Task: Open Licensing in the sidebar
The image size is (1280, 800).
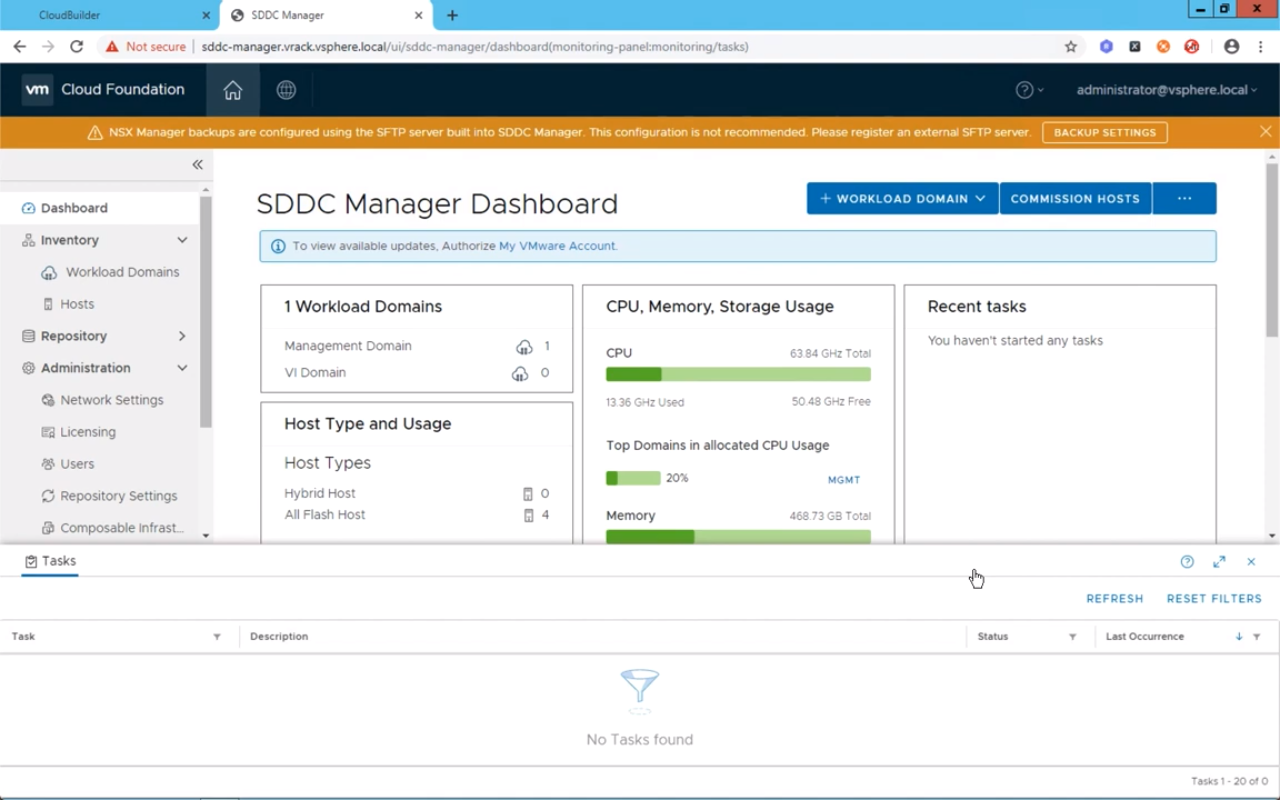Action: [88, 432]
